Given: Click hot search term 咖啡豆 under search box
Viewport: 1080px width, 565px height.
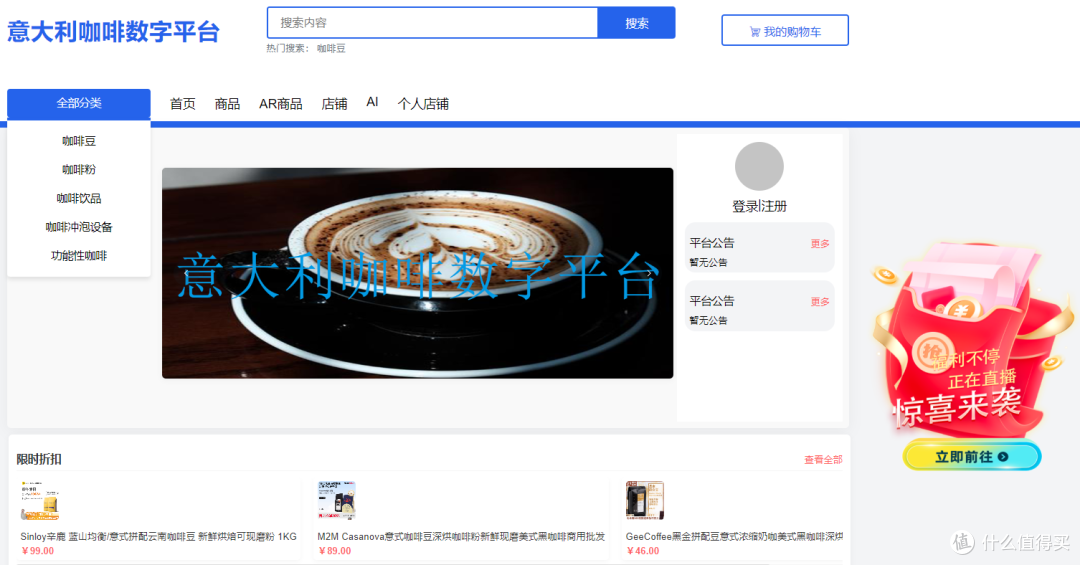Looking at the screenshot, I should tap(331, 48).
